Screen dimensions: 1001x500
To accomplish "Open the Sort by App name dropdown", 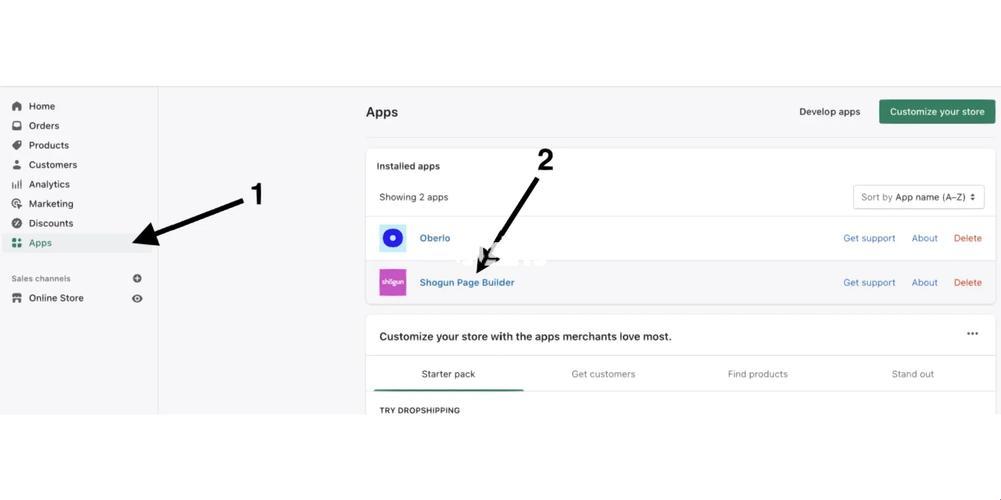I will coord(919,197).
